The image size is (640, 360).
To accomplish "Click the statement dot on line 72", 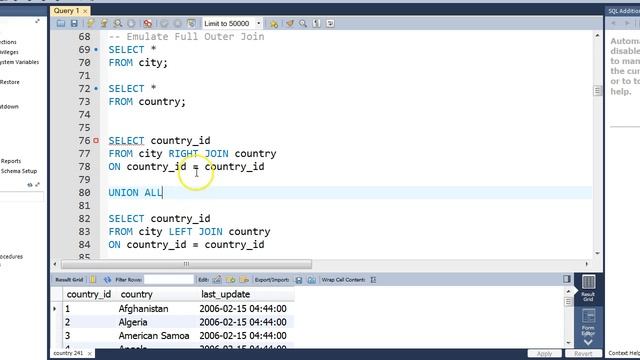I will [96, 89].
